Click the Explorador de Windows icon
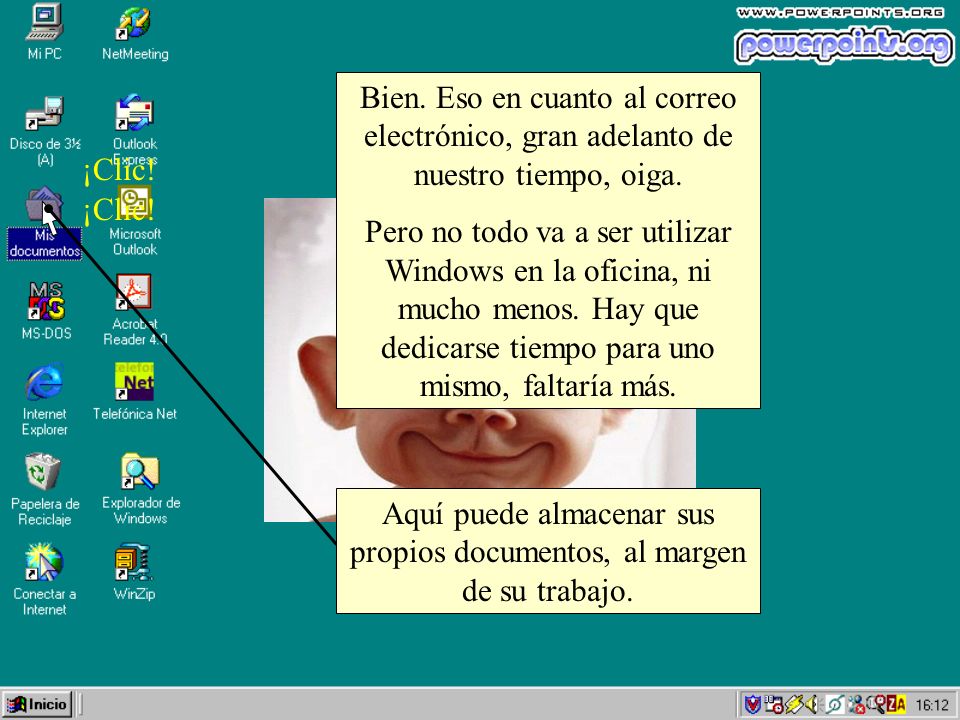This screenshot has height=720, width=960. [140, 471]
